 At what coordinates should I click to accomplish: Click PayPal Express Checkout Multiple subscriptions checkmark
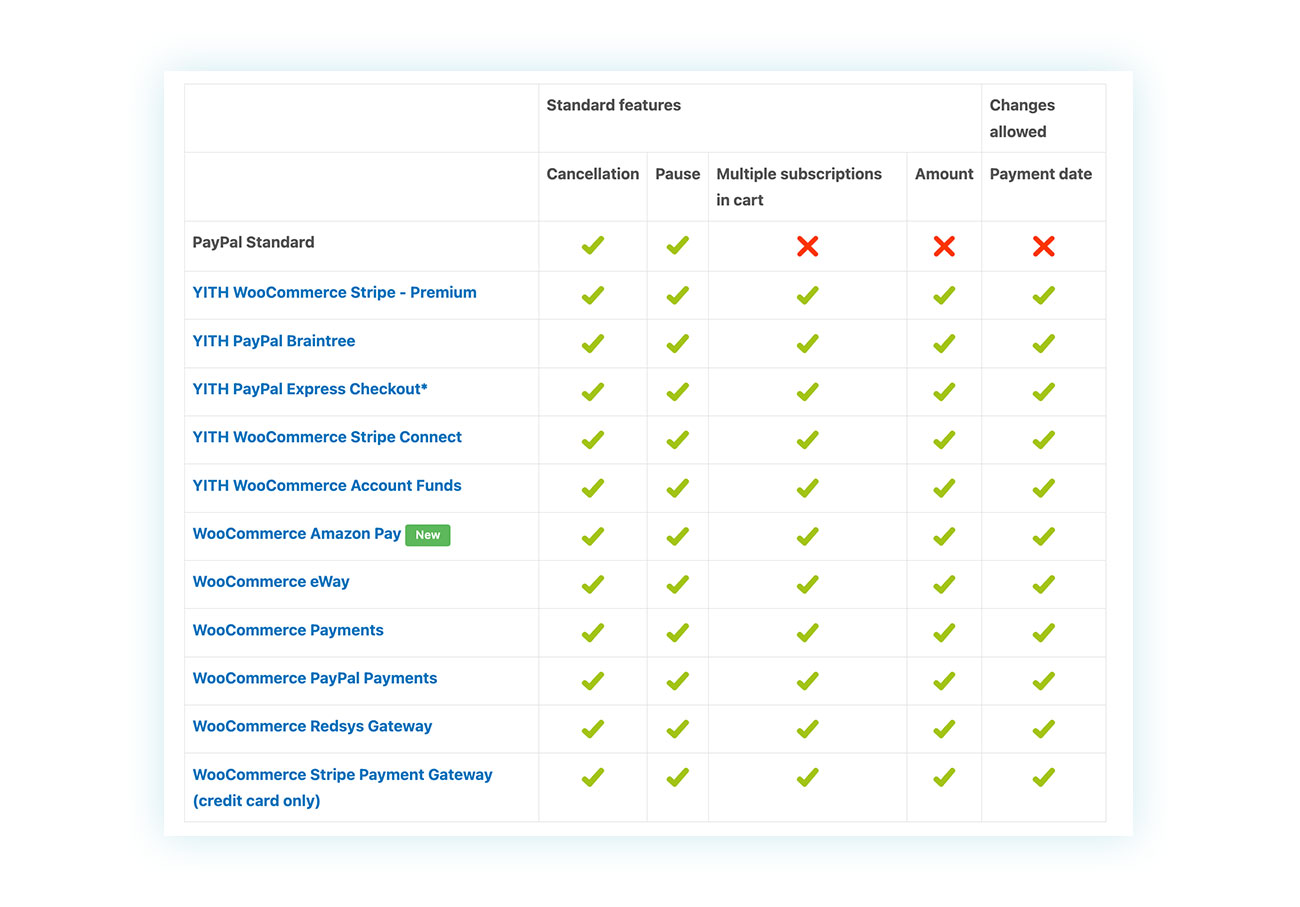[x=808, y=391]
